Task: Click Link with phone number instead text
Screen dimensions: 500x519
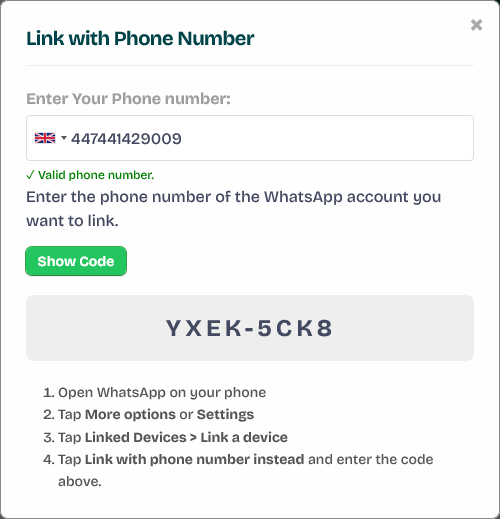Action: [195, 459]
